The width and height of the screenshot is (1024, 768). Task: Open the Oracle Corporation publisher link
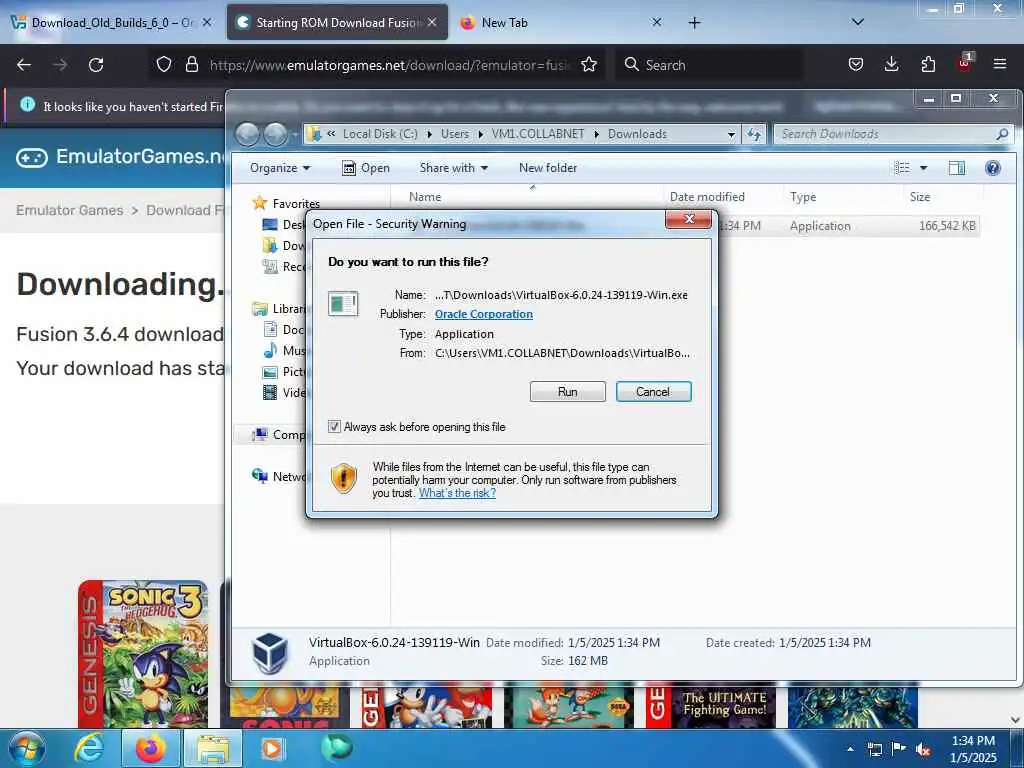[483, 314]
